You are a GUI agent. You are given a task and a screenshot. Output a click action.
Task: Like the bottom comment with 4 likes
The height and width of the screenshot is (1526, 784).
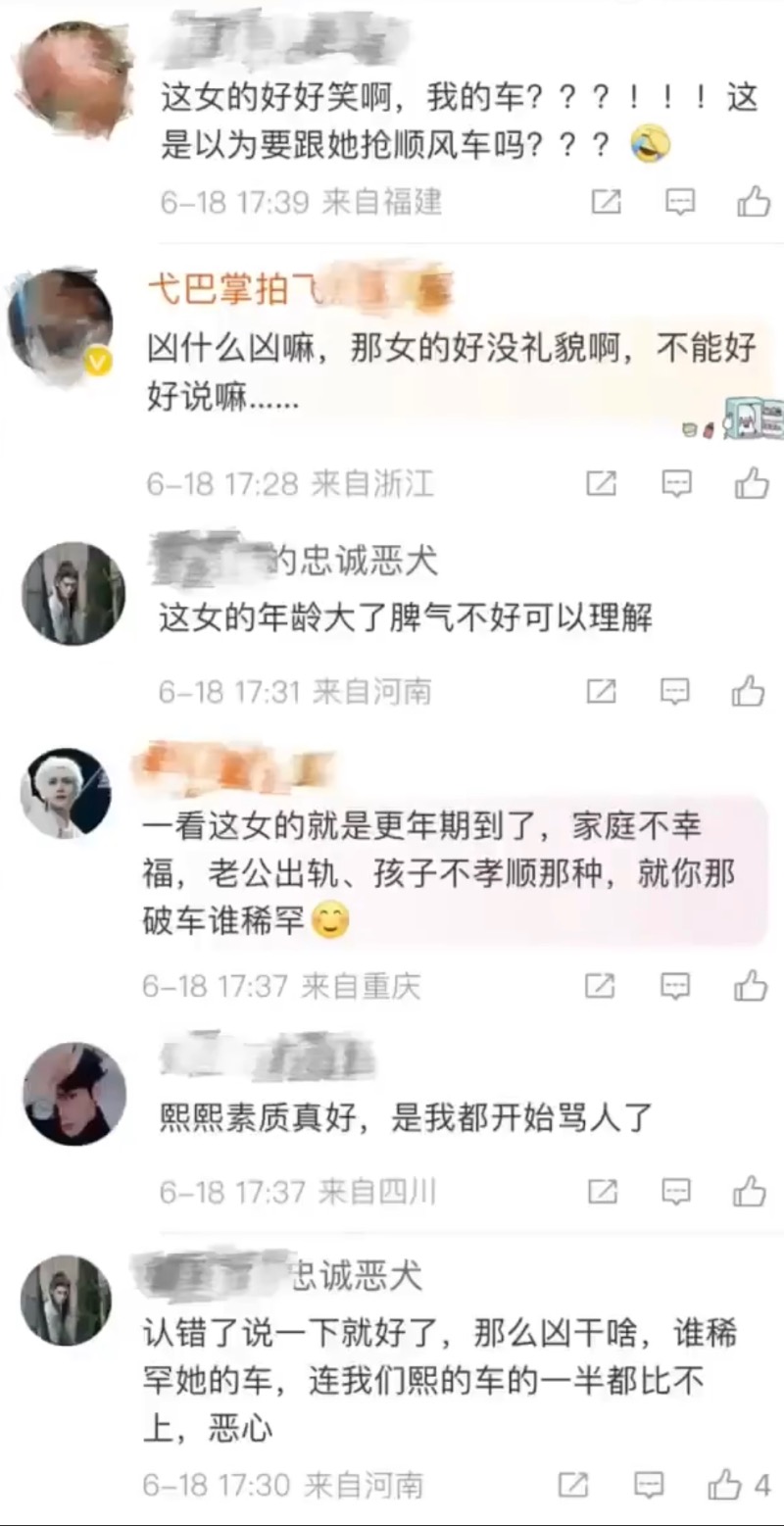pos(739,1484)
